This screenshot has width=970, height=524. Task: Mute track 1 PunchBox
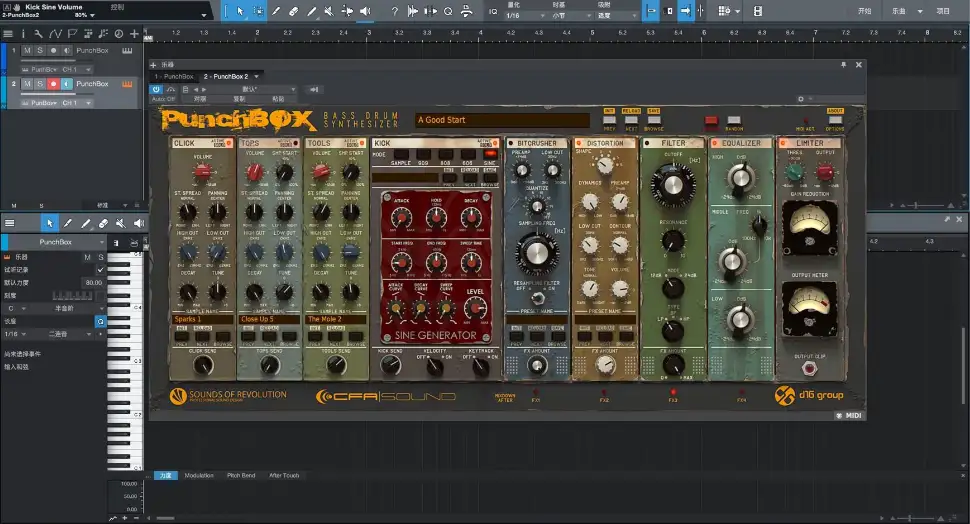pyautogui.click(x=27, y=51)
